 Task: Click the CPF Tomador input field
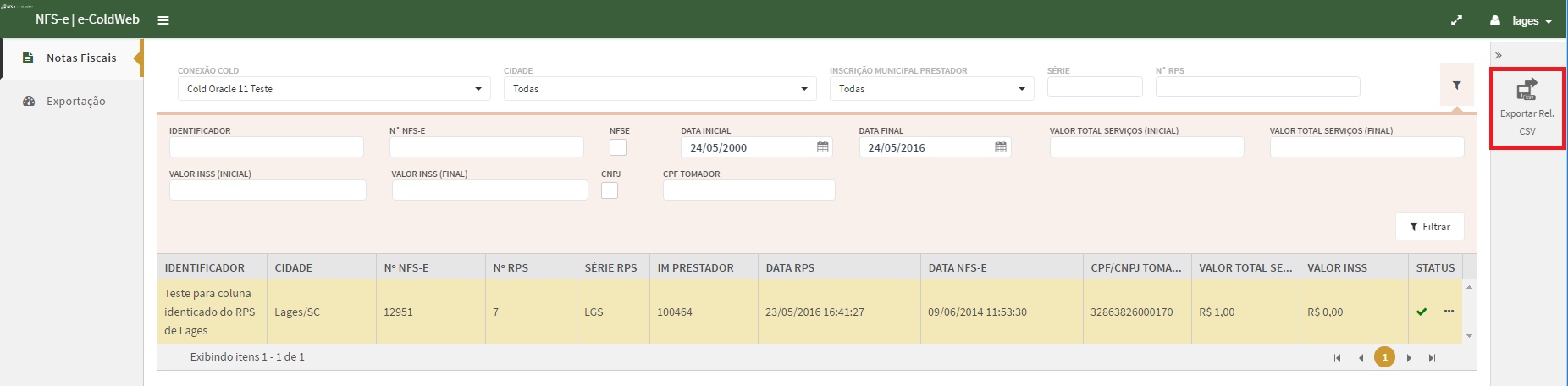pyautogui.click(x=748, y=190)
